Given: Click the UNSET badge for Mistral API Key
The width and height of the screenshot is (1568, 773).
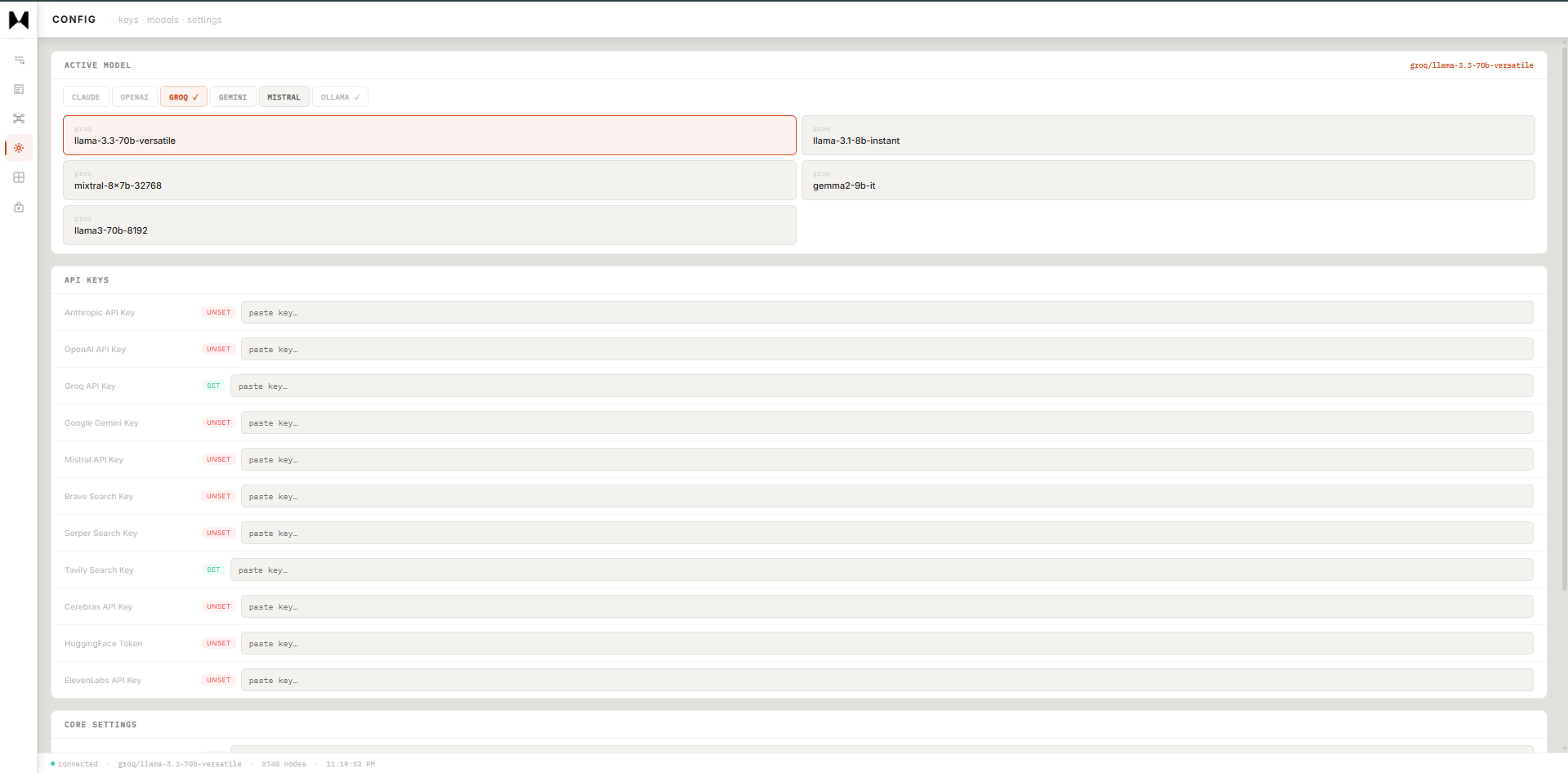Looking at the screenshot, I should click(218, 460).
